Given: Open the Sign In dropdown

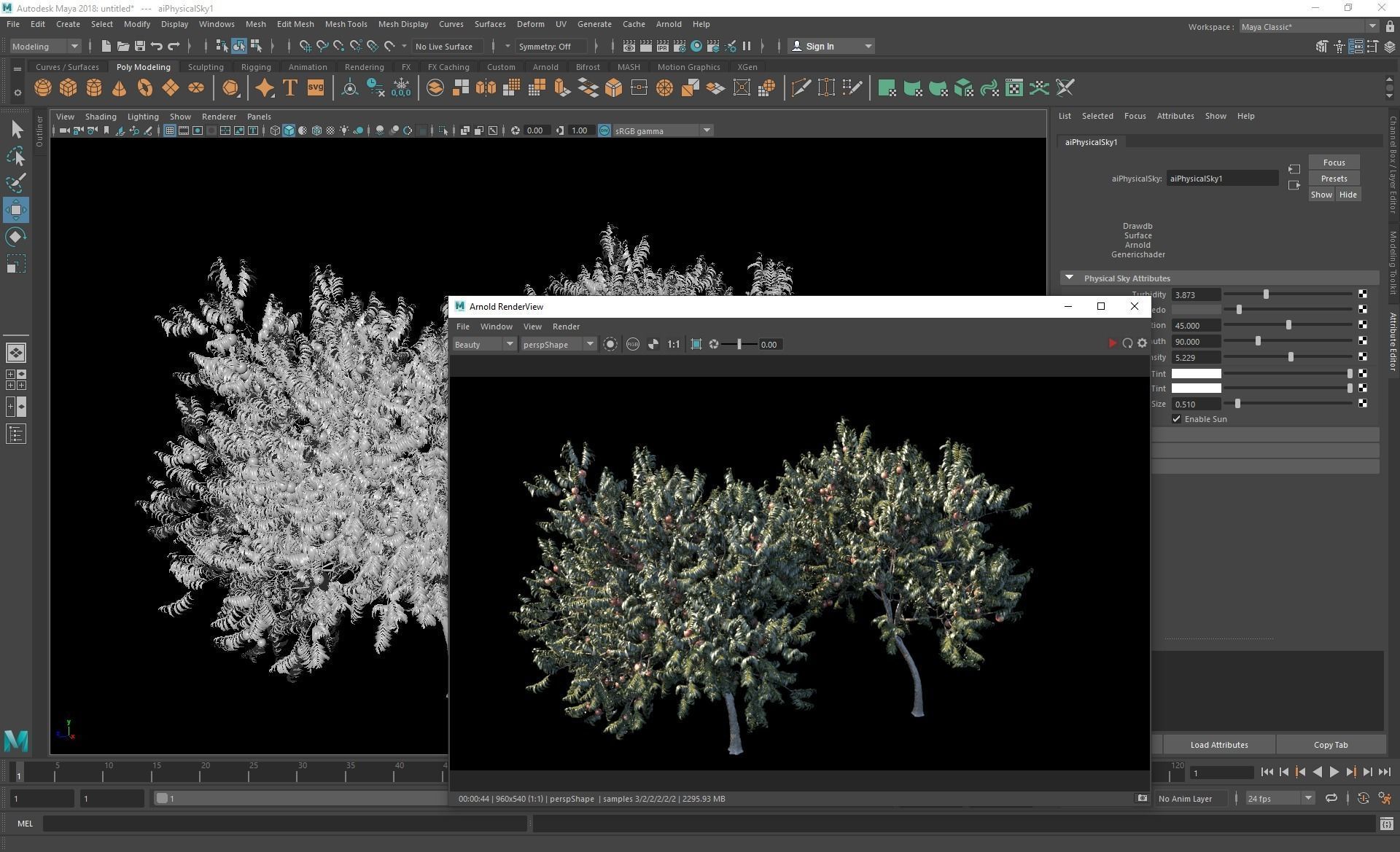Looking at the screenshot, I should point(831,46).
